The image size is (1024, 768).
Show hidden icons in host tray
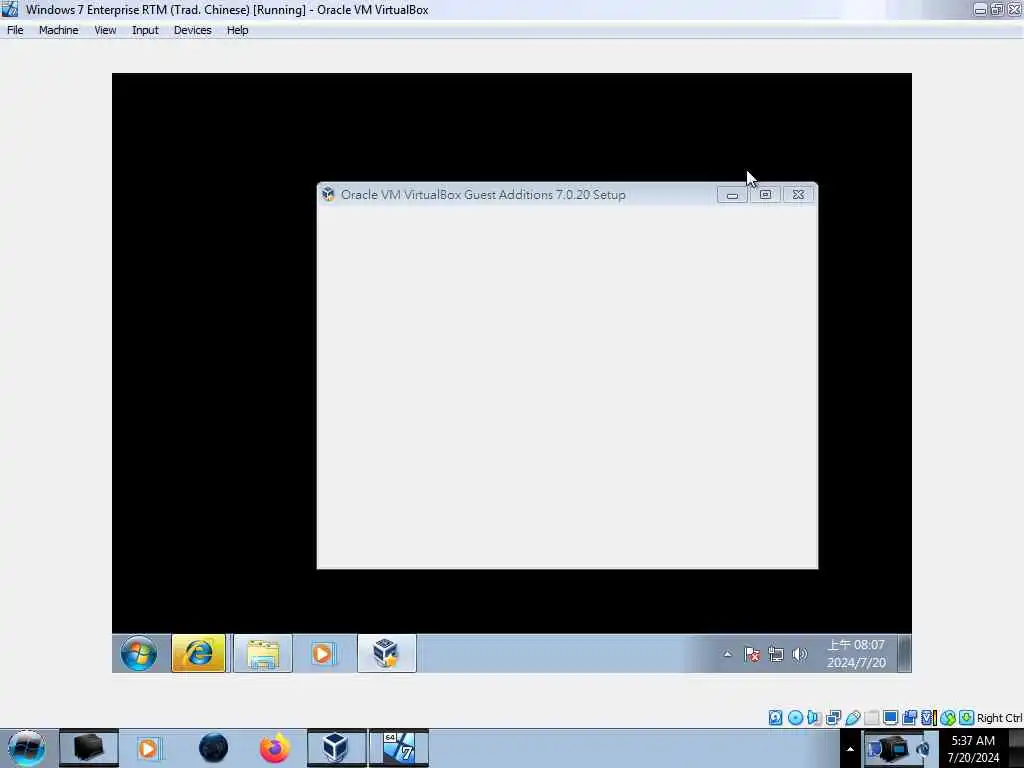click(x=850, y=749)
